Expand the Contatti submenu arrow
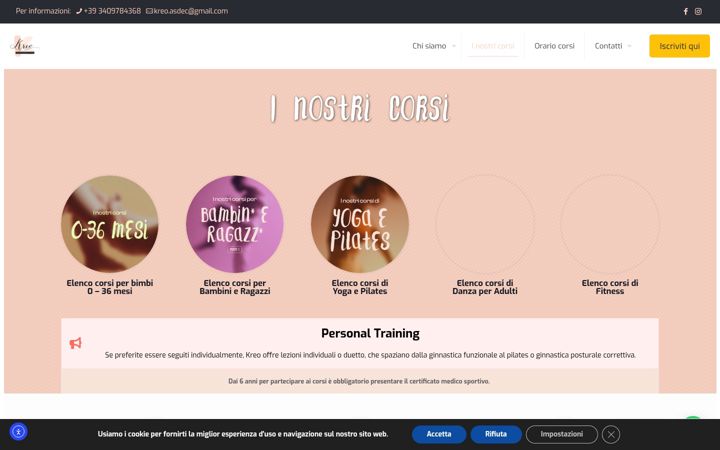 pos(629,46)
